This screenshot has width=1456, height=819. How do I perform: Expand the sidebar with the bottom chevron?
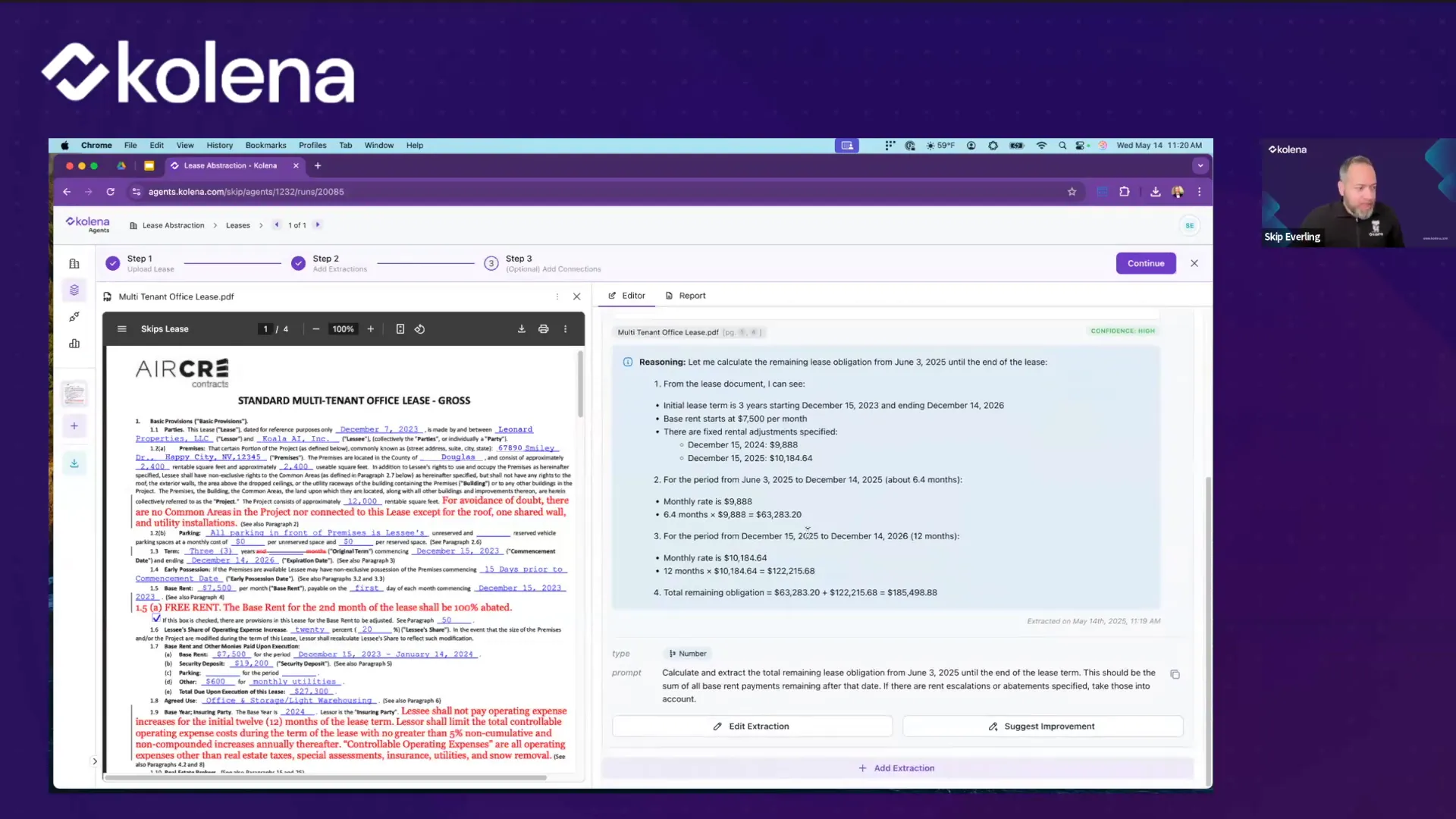coord(95,761)
